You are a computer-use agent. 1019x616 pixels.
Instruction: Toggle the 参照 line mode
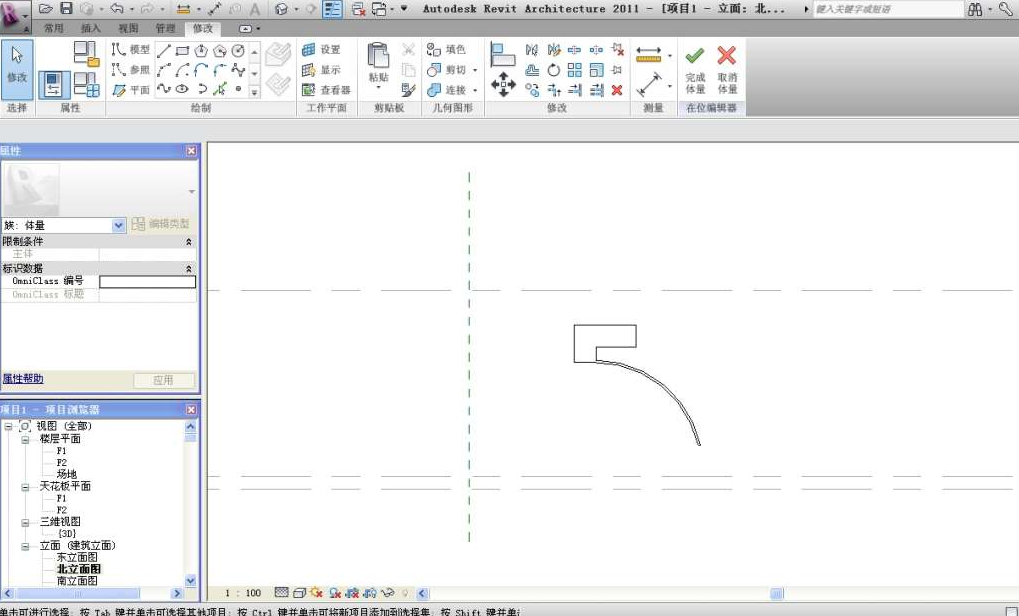pos(131,70)
